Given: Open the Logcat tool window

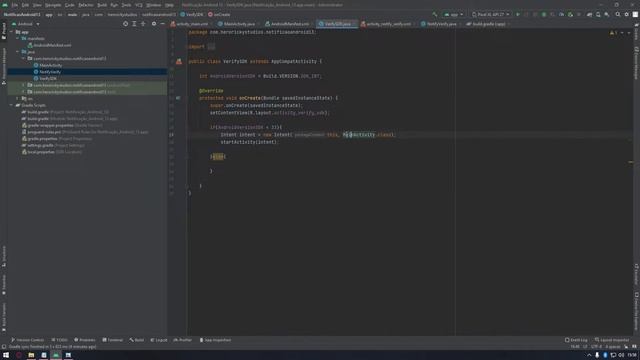Looking at the screenshot, I should (x=159, y=340).
